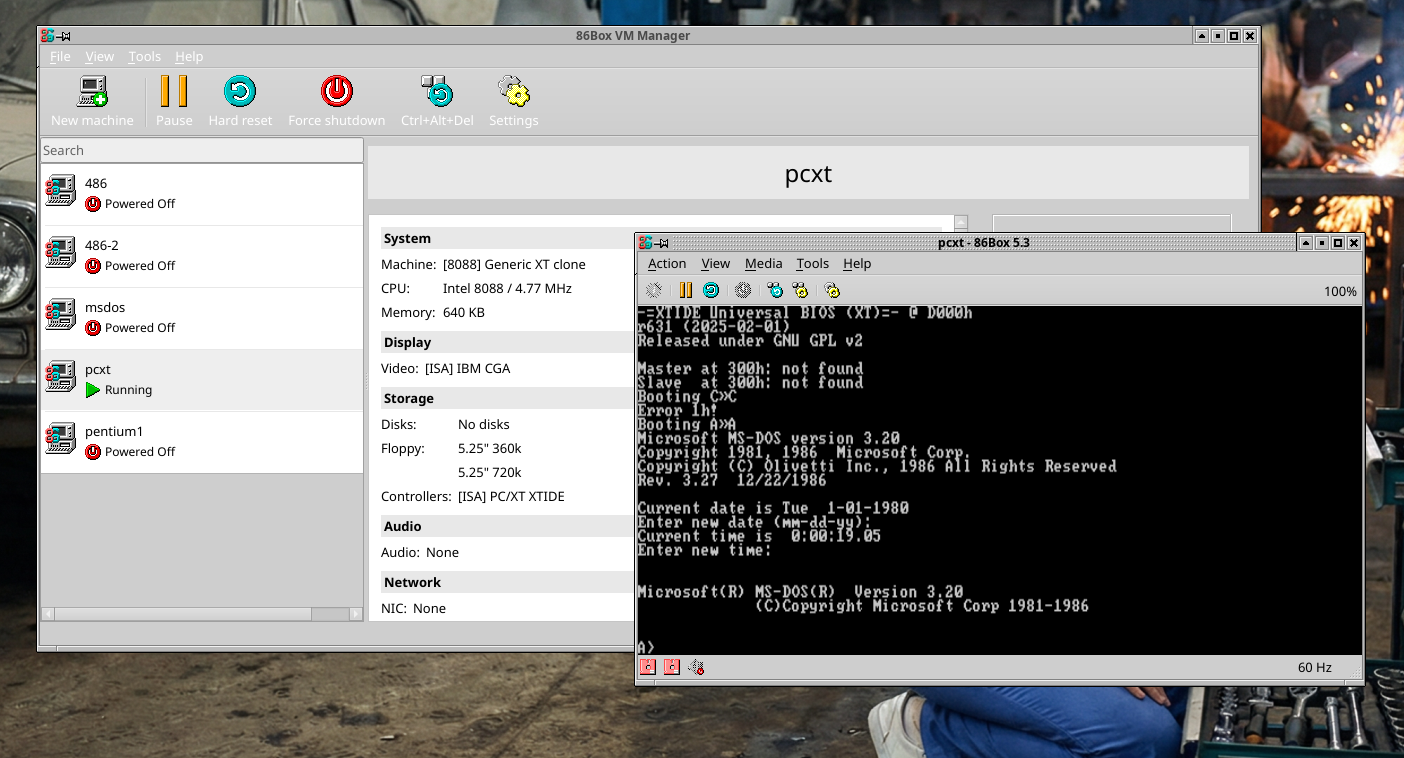
Task: Click '640 KB' memory value
Action: pos(464,313)
